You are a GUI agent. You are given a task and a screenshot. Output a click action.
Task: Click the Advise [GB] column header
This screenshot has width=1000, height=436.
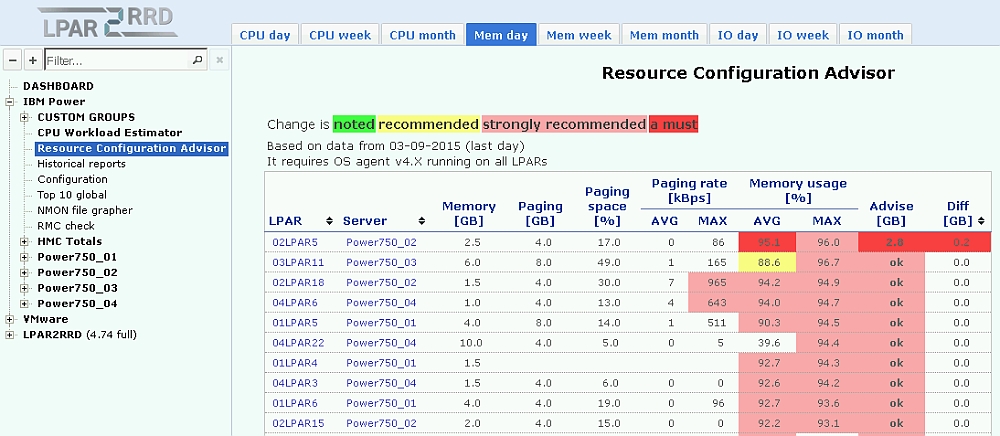tap(891, 214)
